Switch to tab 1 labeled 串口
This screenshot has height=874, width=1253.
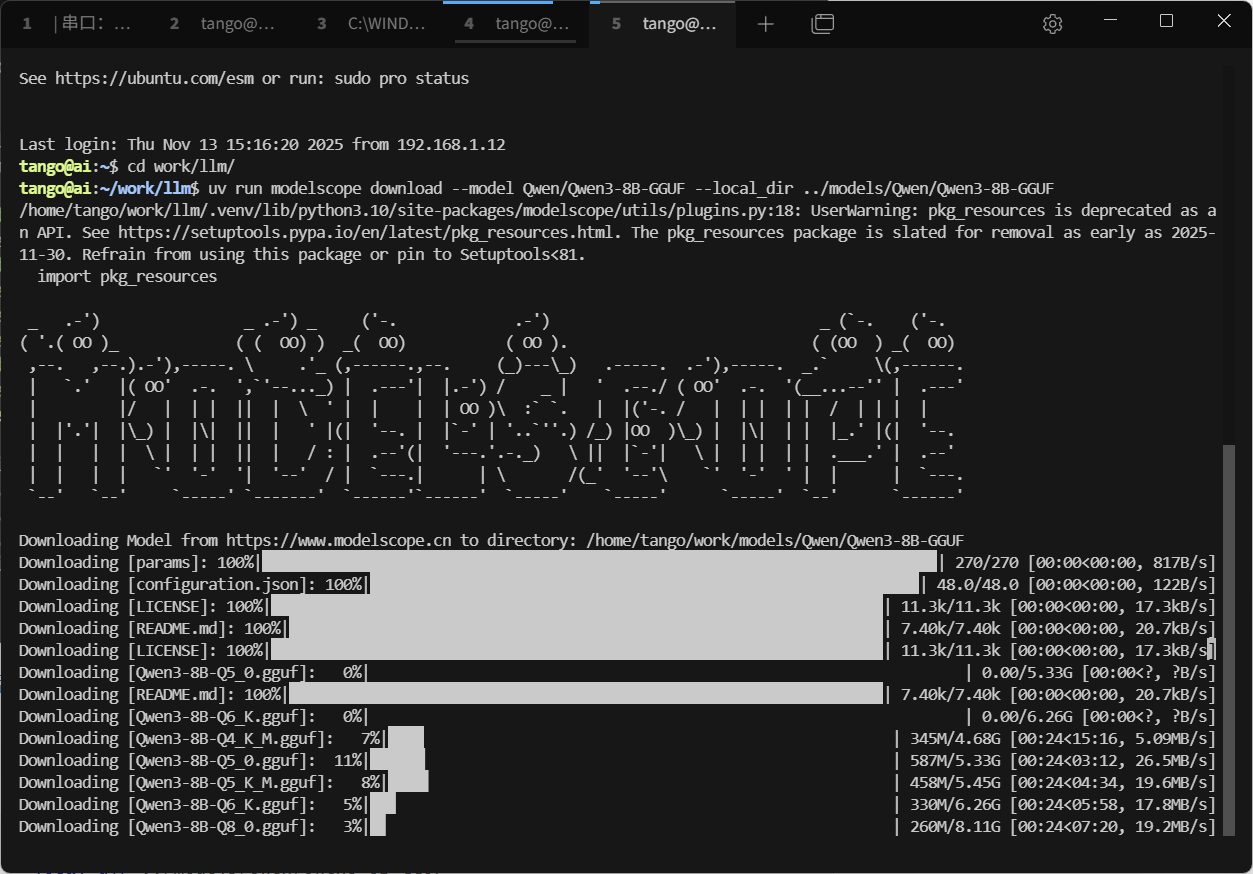pyautogui.click(x=76, y=24)
